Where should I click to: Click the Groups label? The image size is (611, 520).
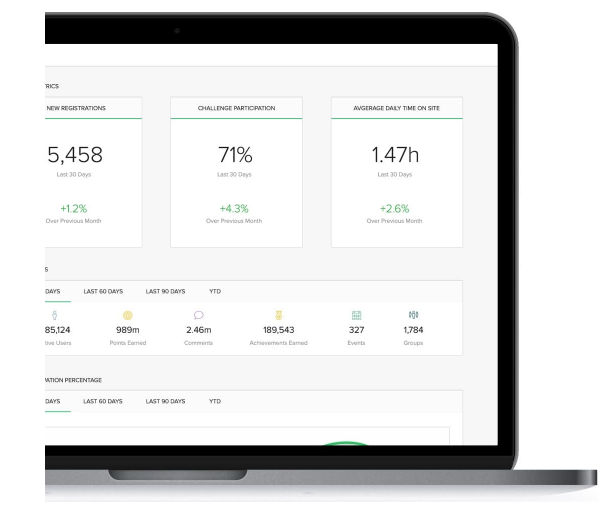[x=413, y=343]
